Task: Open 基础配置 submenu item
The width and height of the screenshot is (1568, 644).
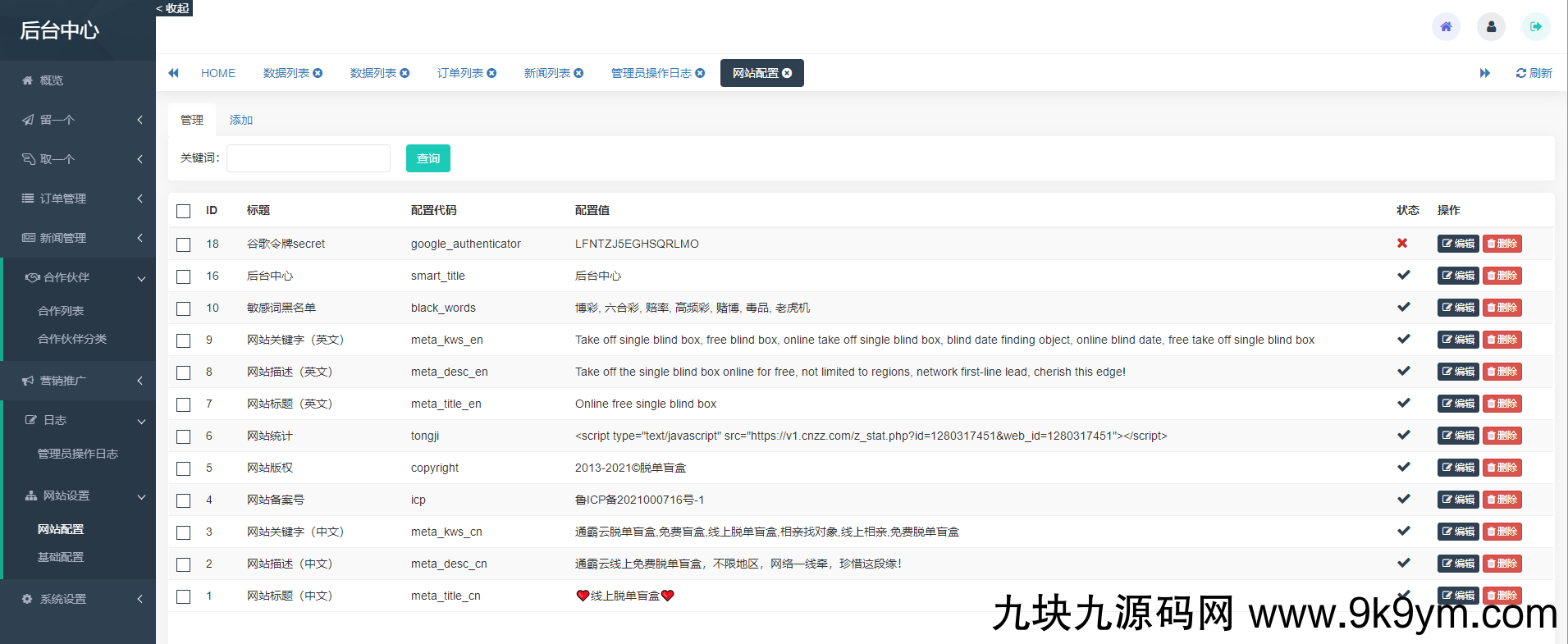Action: (x=61, y=557)
